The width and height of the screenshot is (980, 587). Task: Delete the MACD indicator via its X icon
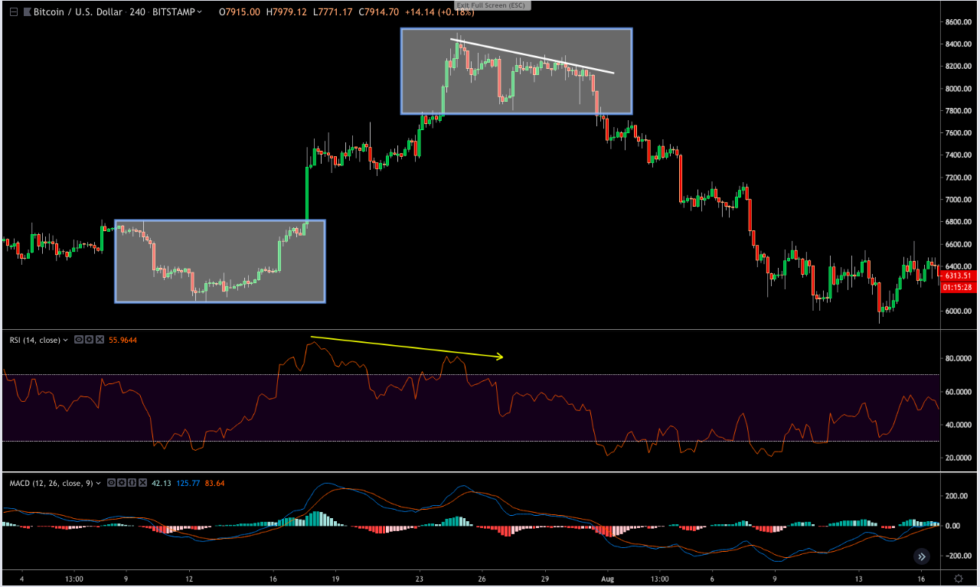click(x=142, y=481)
